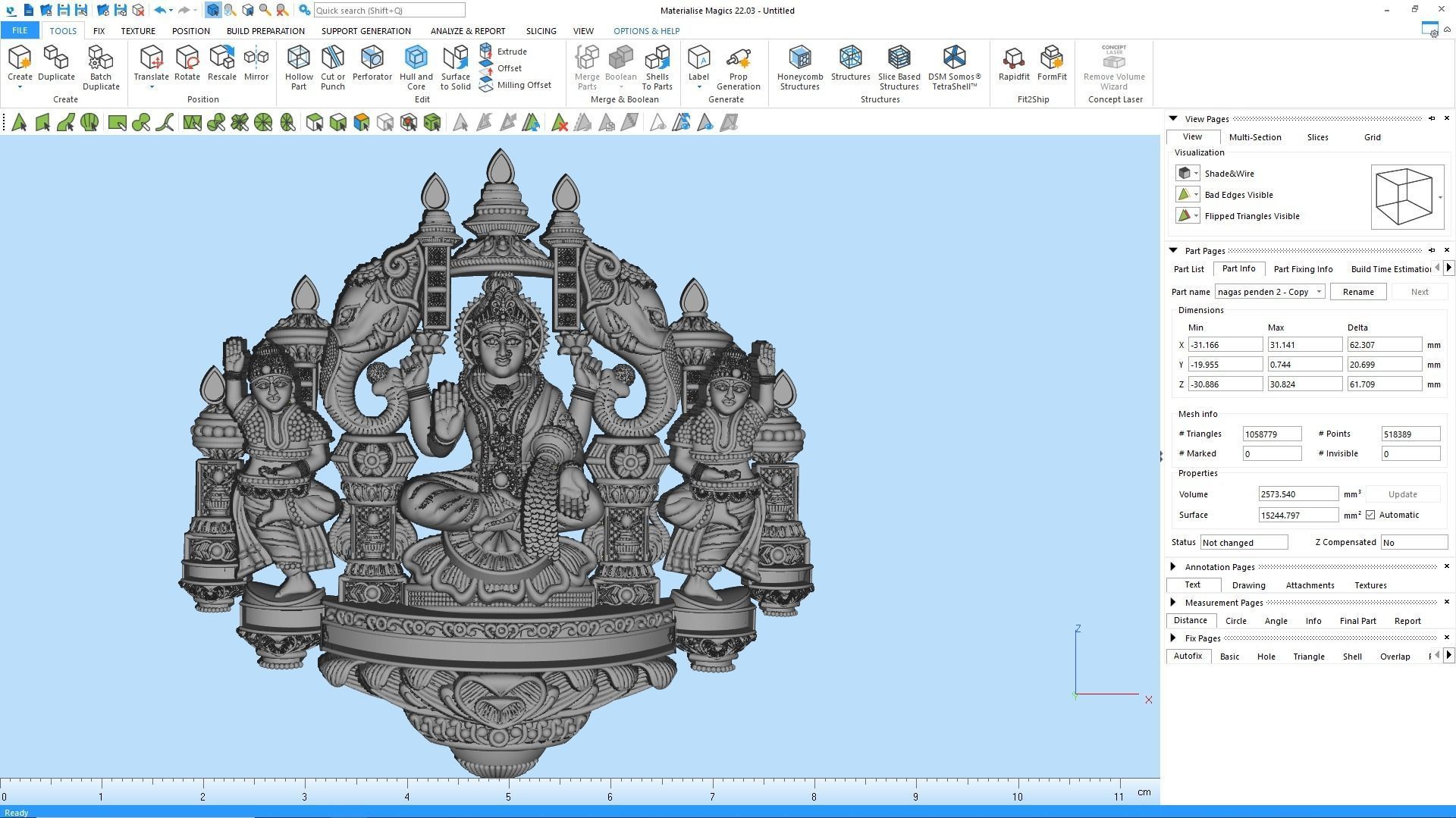1456x818 pixels.
Task: Expand the Measurement Pages panel
Action: (x=1173, y=602)
